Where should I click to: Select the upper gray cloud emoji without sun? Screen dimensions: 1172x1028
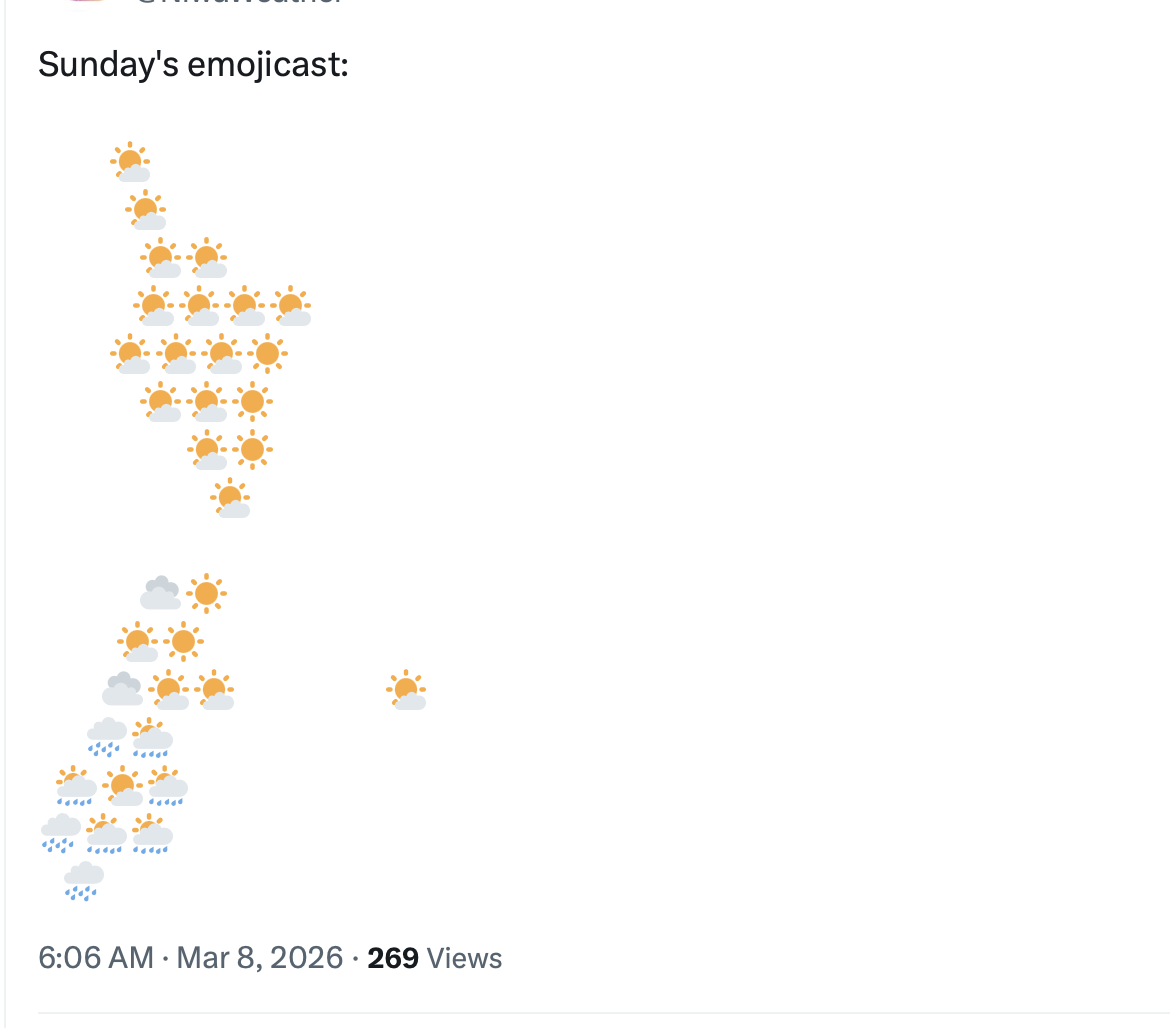160,593
